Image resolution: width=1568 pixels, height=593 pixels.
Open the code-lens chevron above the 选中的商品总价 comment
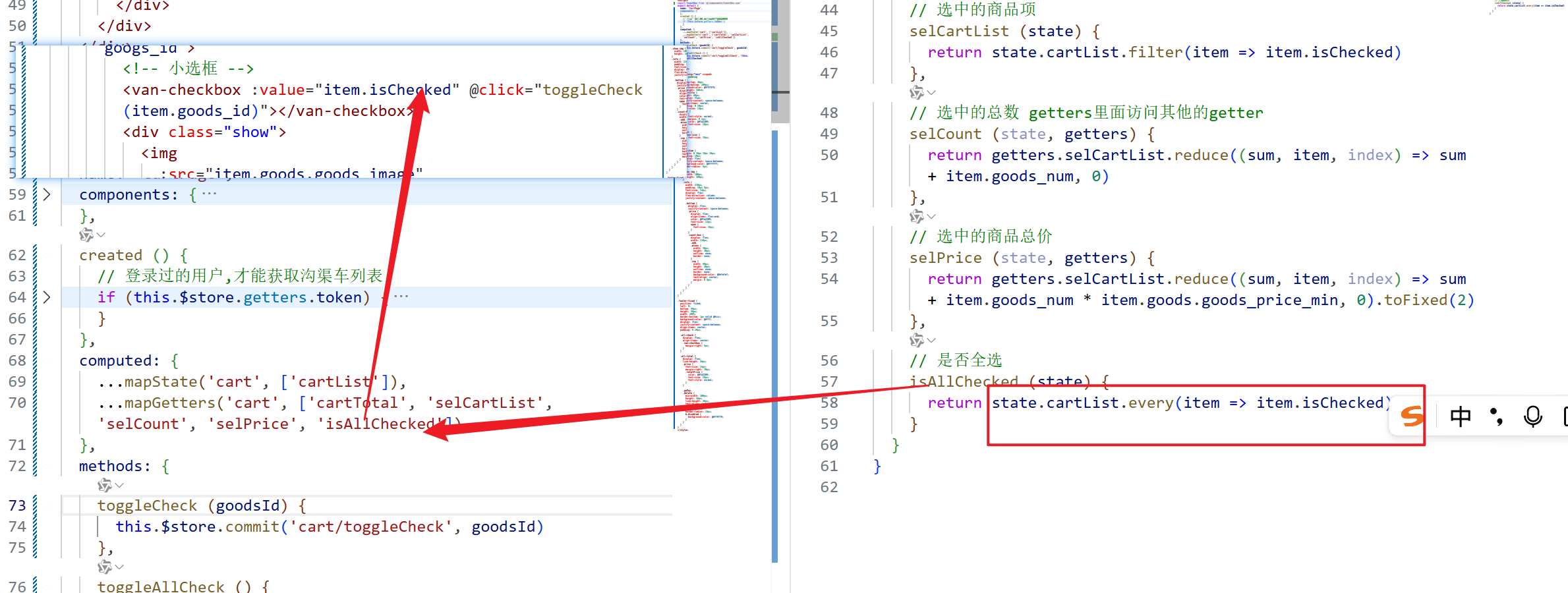pos(931,217)
